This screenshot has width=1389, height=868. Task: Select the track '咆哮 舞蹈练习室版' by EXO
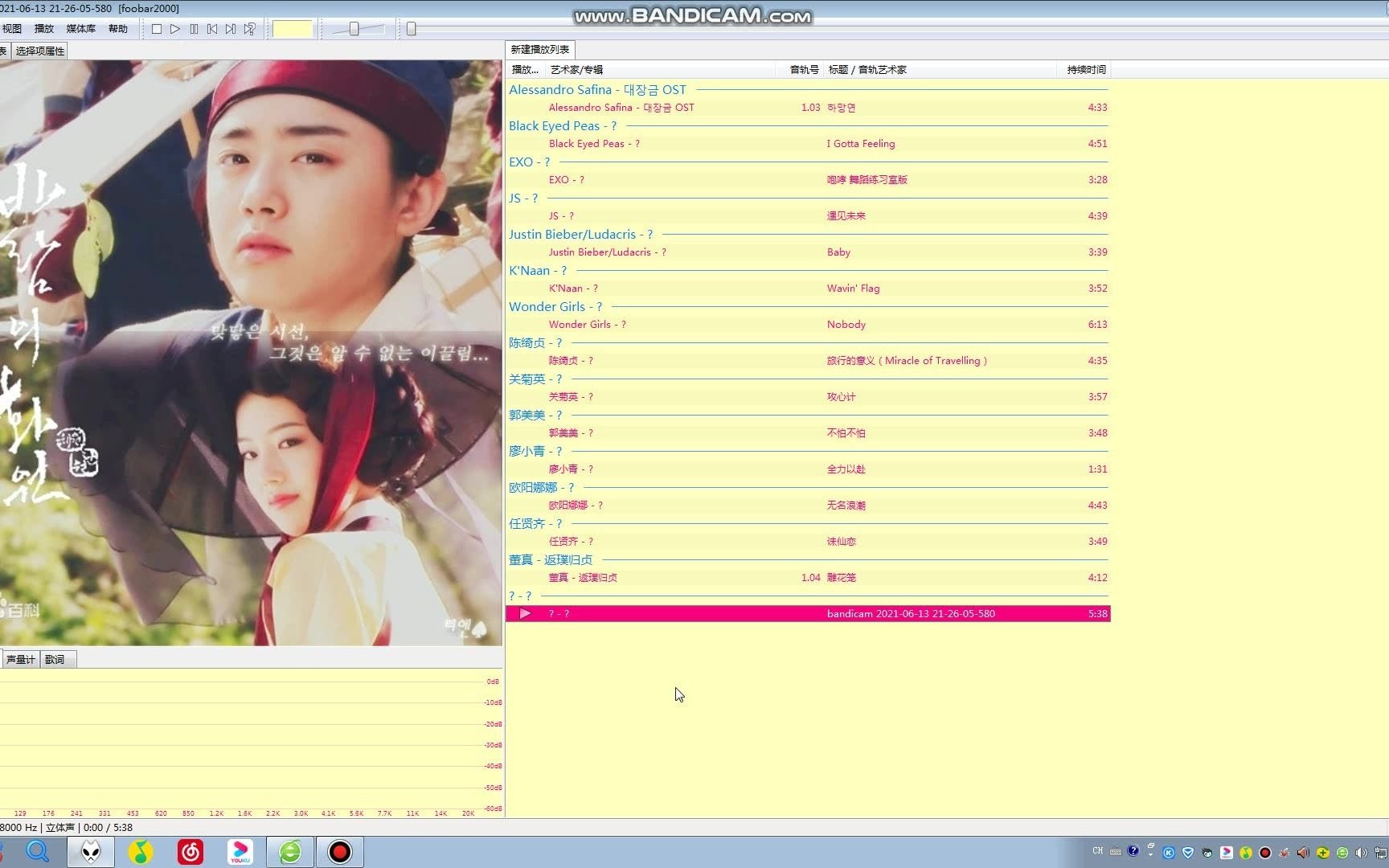tap(808, 180)
